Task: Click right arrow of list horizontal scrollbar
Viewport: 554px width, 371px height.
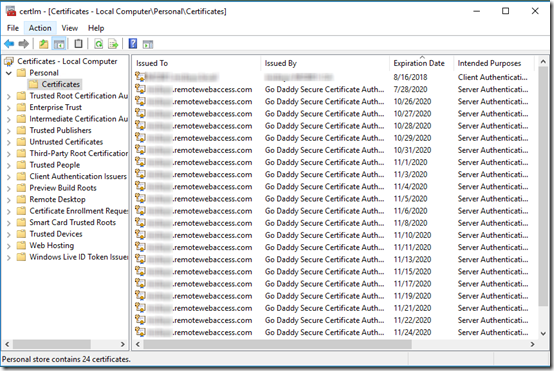Action: pyautogui.click(x=532, y=344)
